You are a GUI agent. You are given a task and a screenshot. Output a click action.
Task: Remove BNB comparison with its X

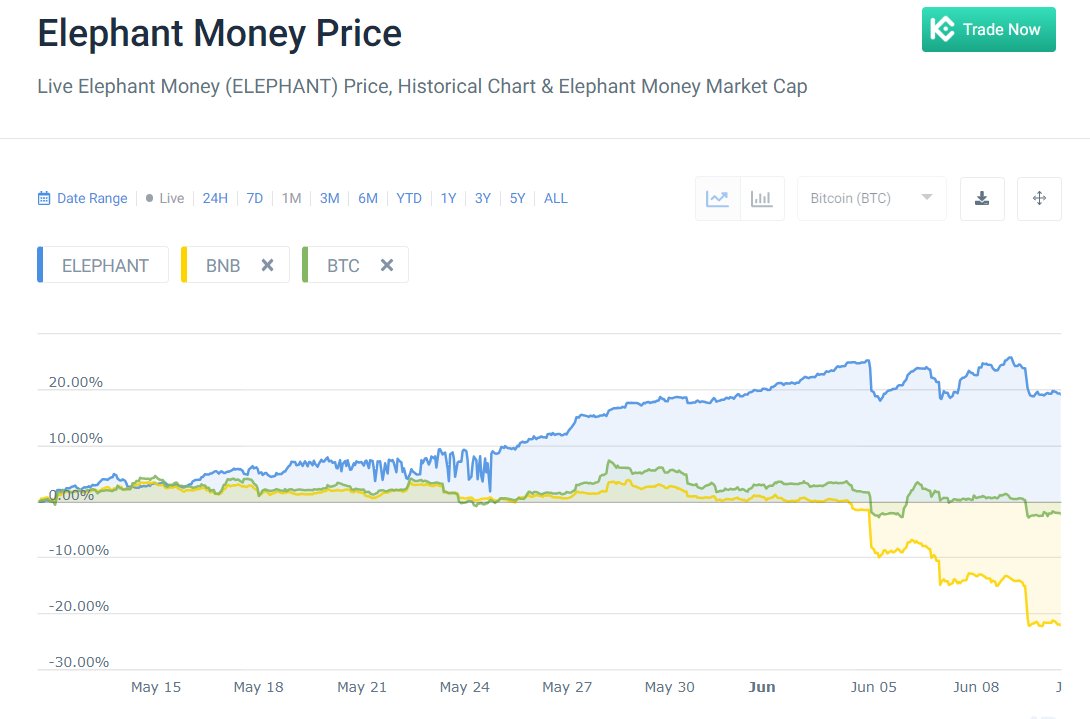[x=267, y=265]
